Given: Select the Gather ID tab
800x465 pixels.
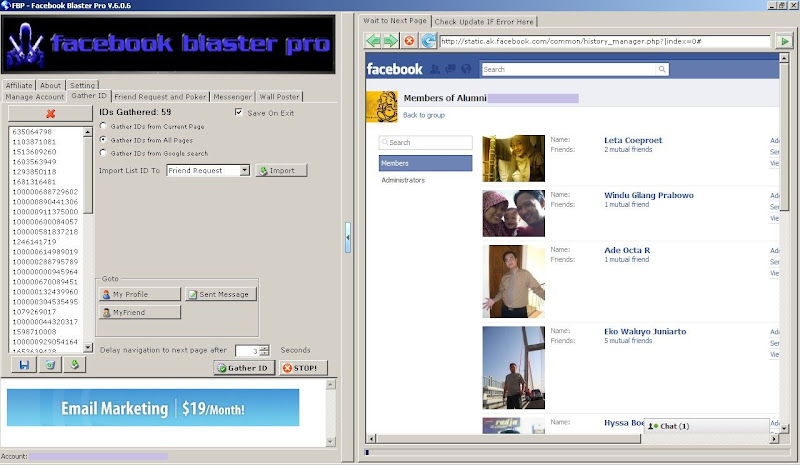Looking at the screenshot, I should (89, 95).
